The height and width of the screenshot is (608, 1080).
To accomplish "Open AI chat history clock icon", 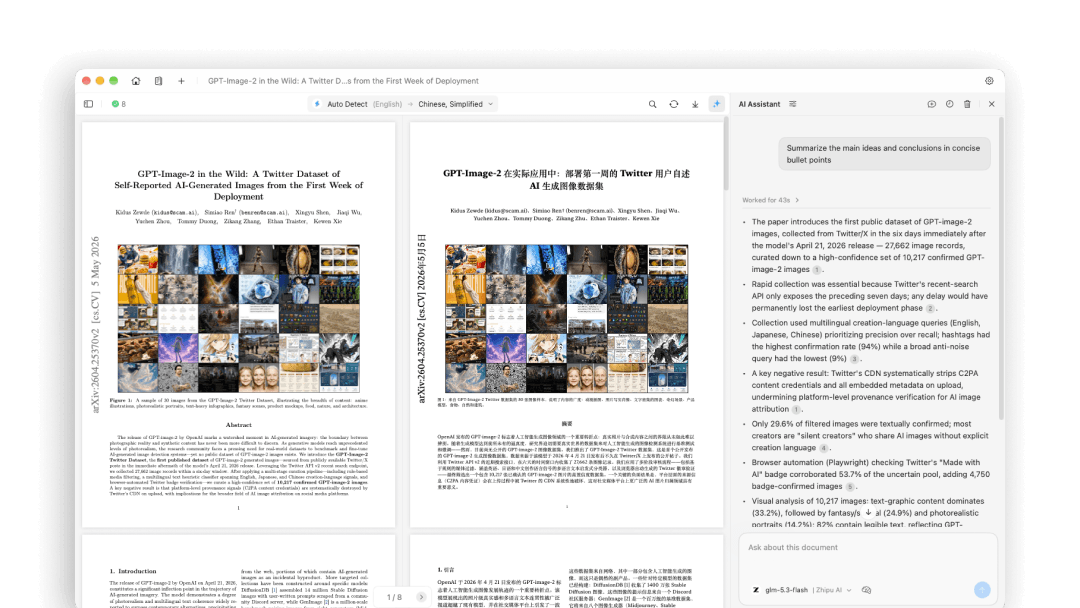I will coord(949,104).
